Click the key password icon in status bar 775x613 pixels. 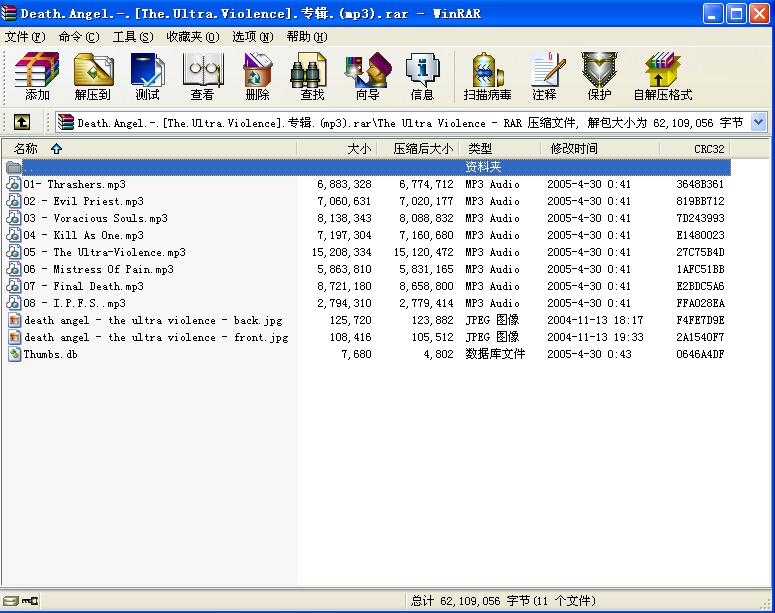pyautogui.click(x=30, y=601)
